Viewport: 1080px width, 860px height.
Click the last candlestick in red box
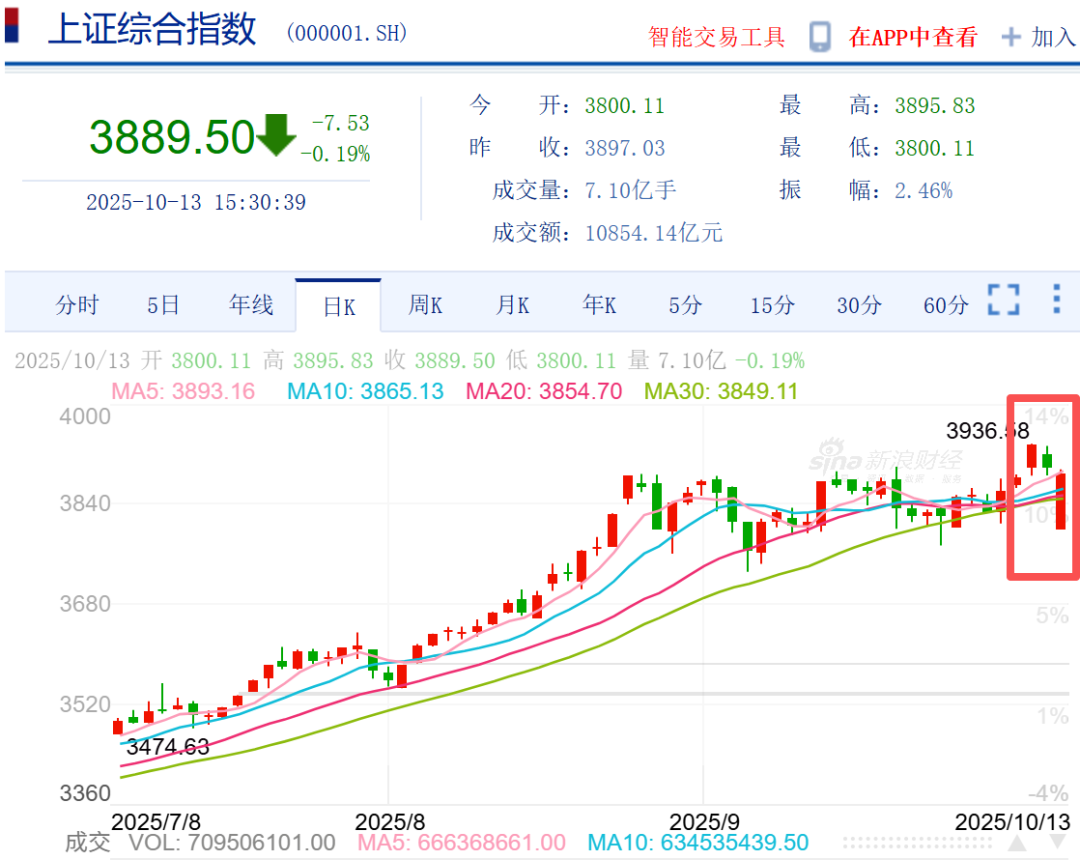(x=1060, y=502)
